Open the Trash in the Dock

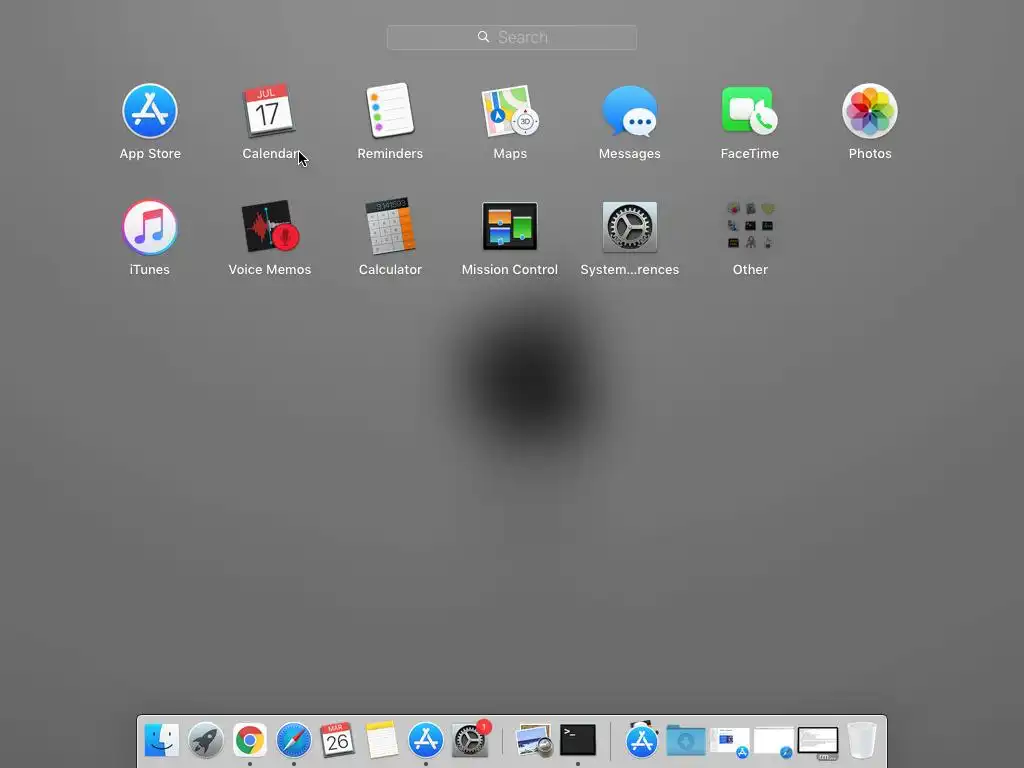pyautogui.click(x=861, y=740)
